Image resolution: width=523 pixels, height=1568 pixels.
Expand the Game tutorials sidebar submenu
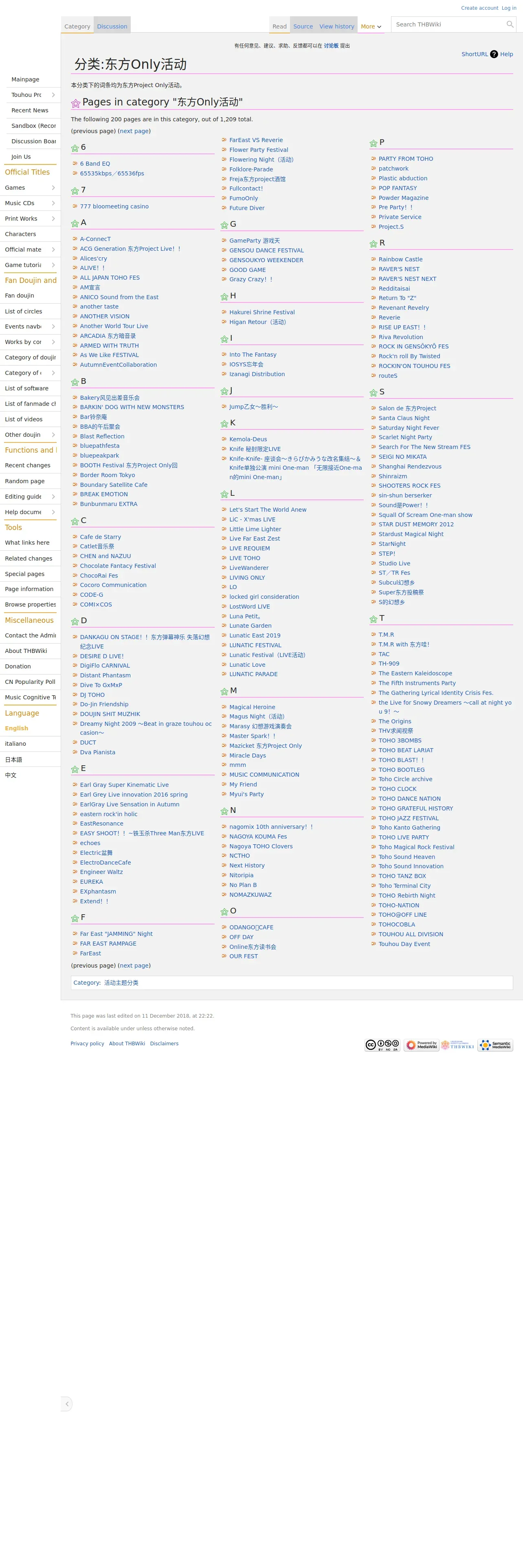click(53, 265)
